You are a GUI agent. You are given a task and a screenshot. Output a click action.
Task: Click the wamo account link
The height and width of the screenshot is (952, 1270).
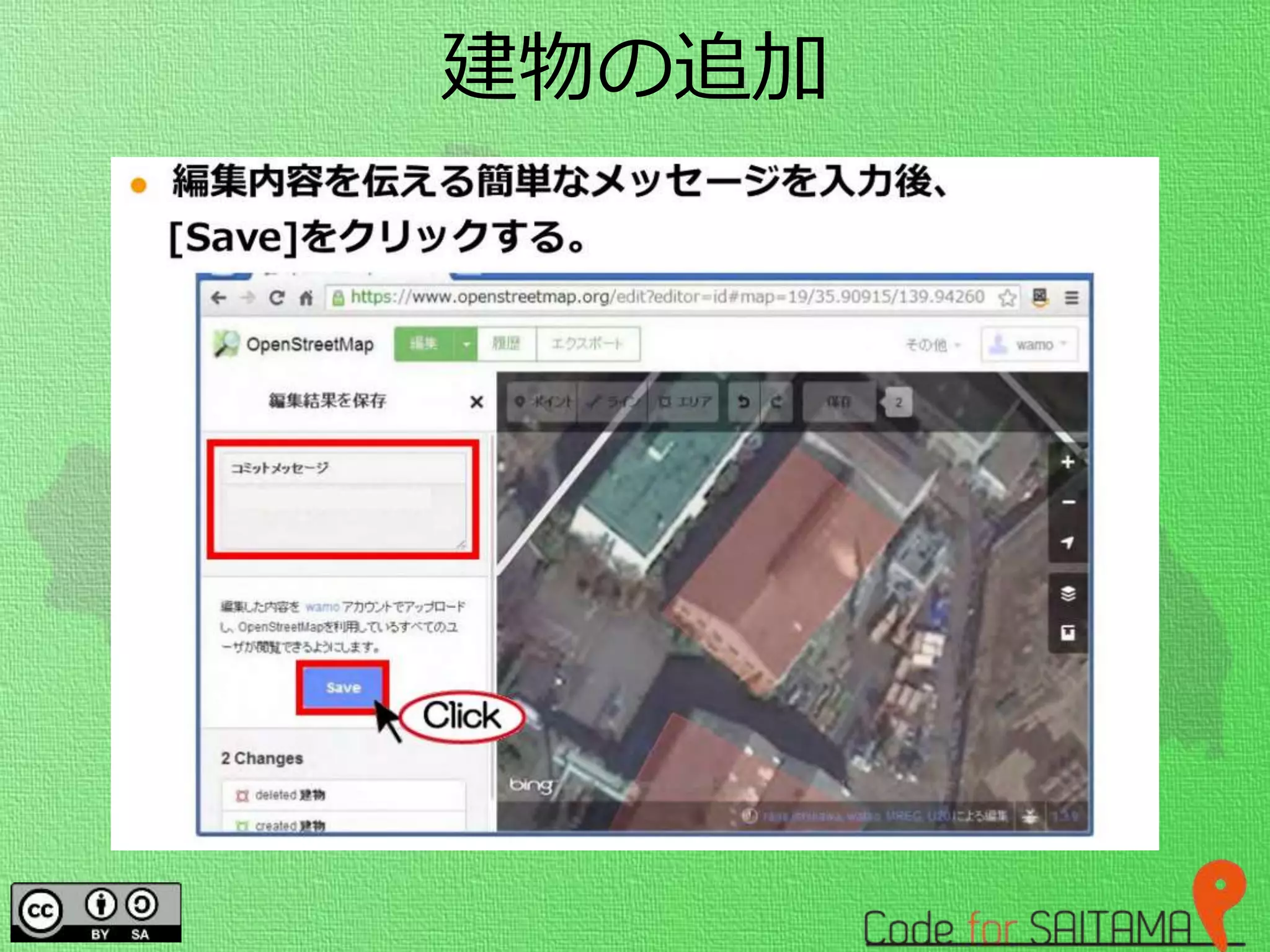click(x=322, y=607)
